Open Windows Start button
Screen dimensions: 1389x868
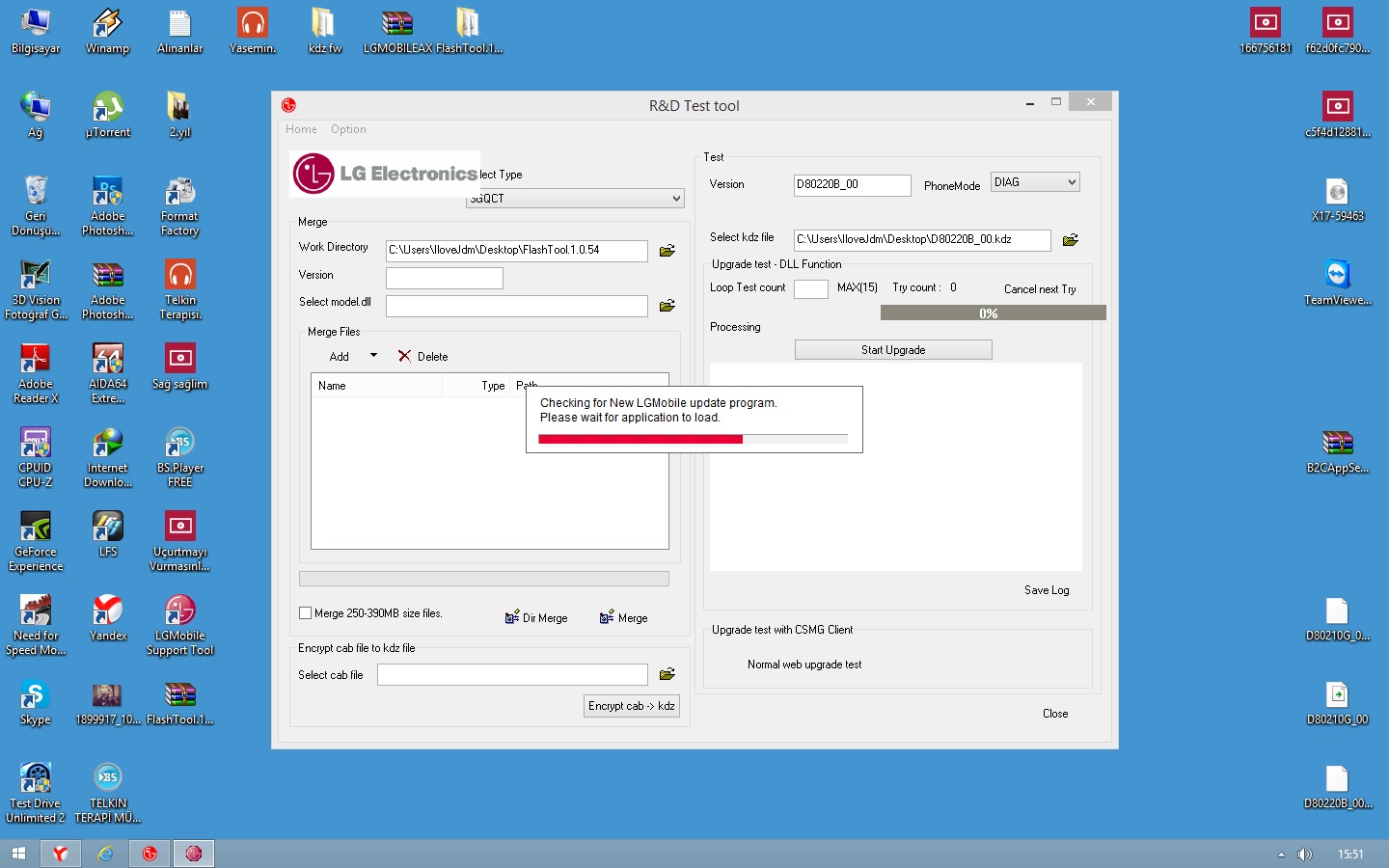tap(18, 854)
